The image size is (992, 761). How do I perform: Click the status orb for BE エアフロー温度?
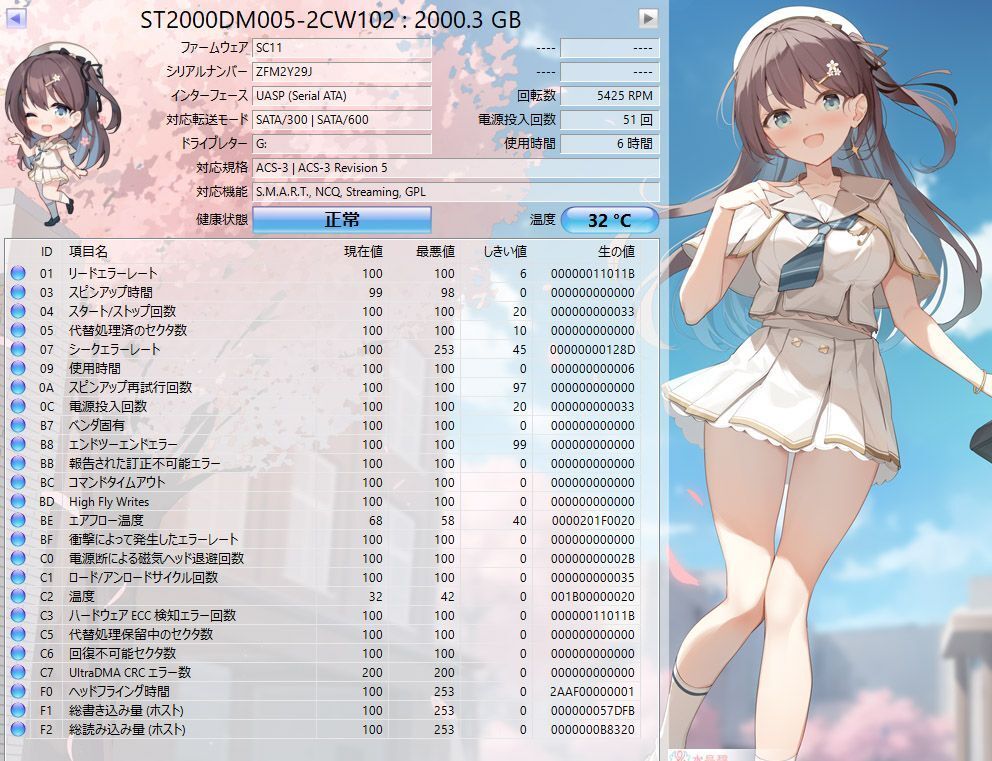[18, 521]
